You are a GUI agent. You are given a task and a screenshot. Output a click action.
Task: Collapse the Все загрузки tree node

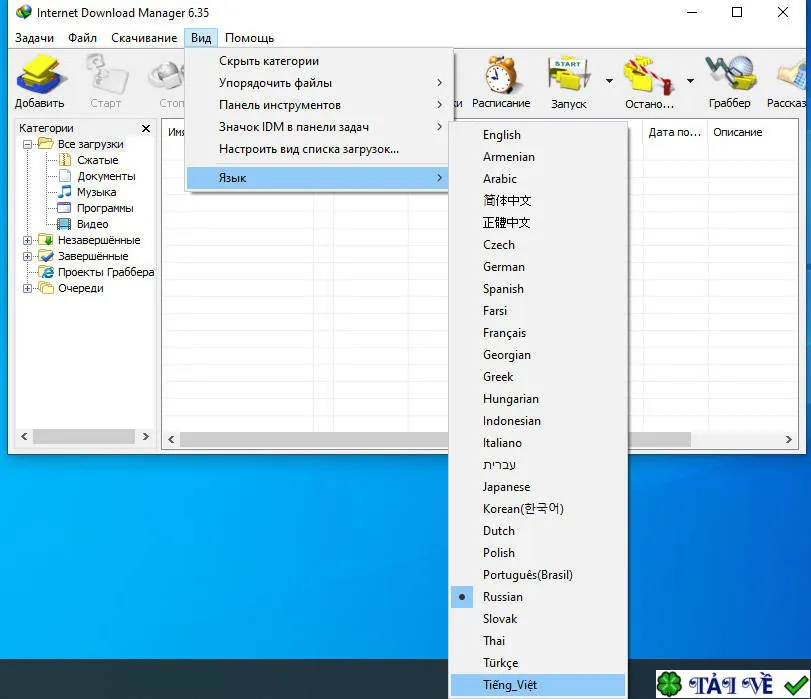(x=27, y=144)
